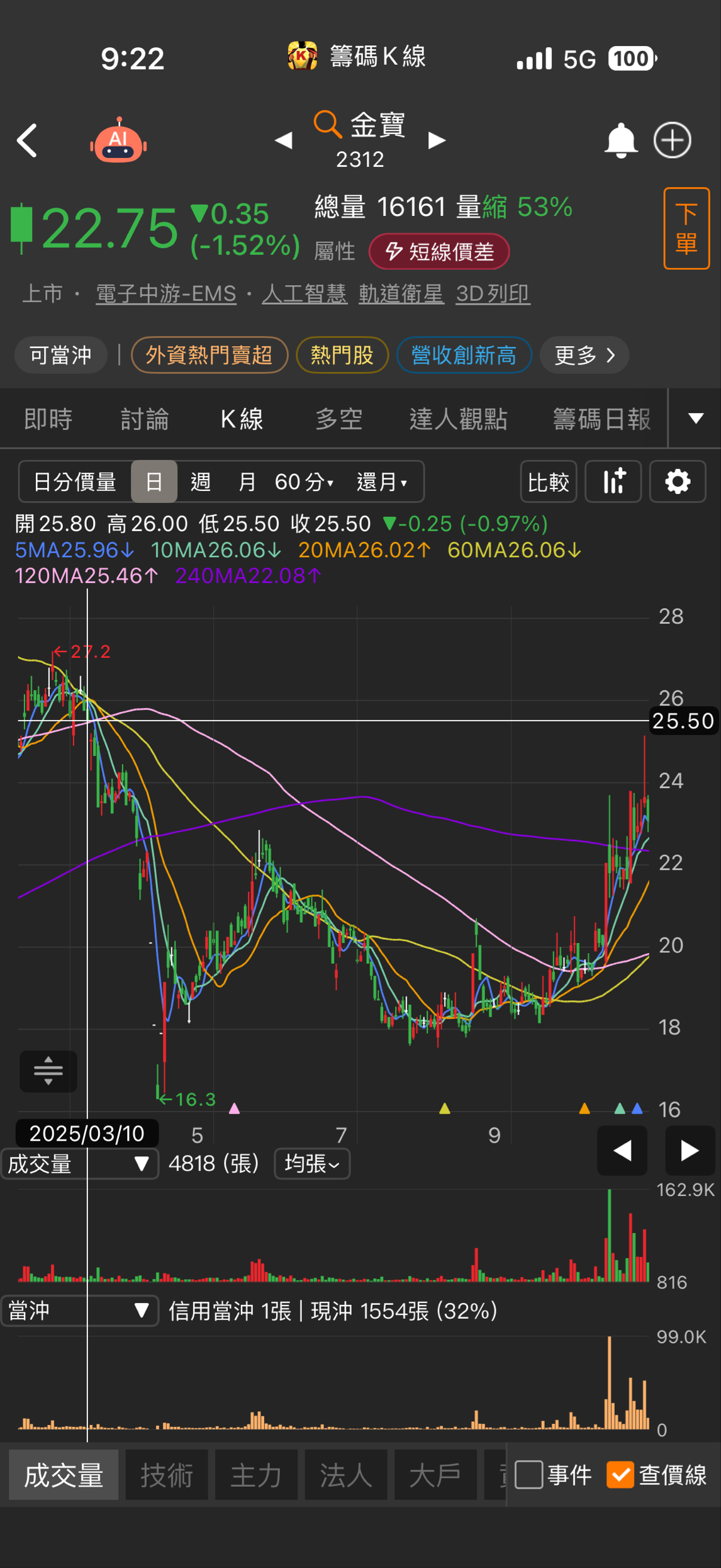Switch to the 討論 tab
The width and height of the screenshot is (721, 1568).
point(145,419)
